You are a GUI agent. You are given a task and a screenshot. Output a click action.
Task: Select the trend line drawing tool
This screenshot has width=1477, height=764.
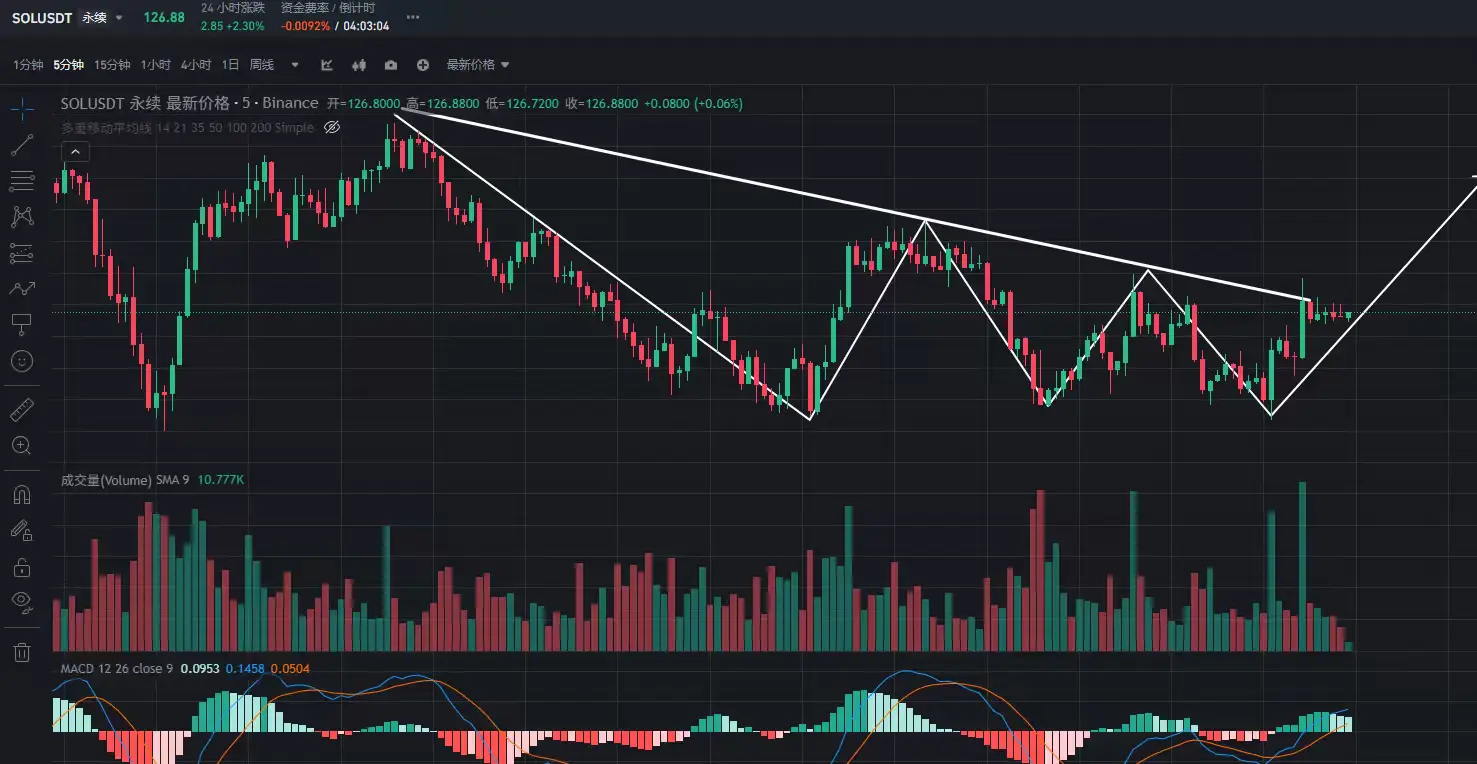click(x=21, y=145)
